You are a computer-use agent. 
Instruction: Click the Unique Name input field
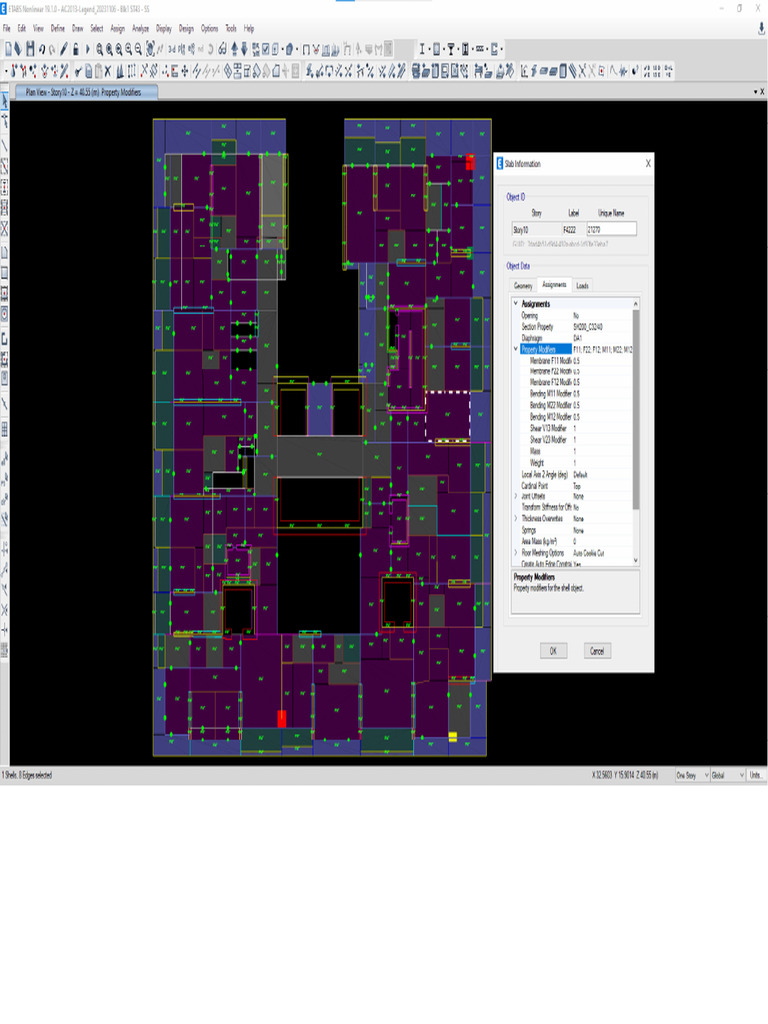coord(611,230)
